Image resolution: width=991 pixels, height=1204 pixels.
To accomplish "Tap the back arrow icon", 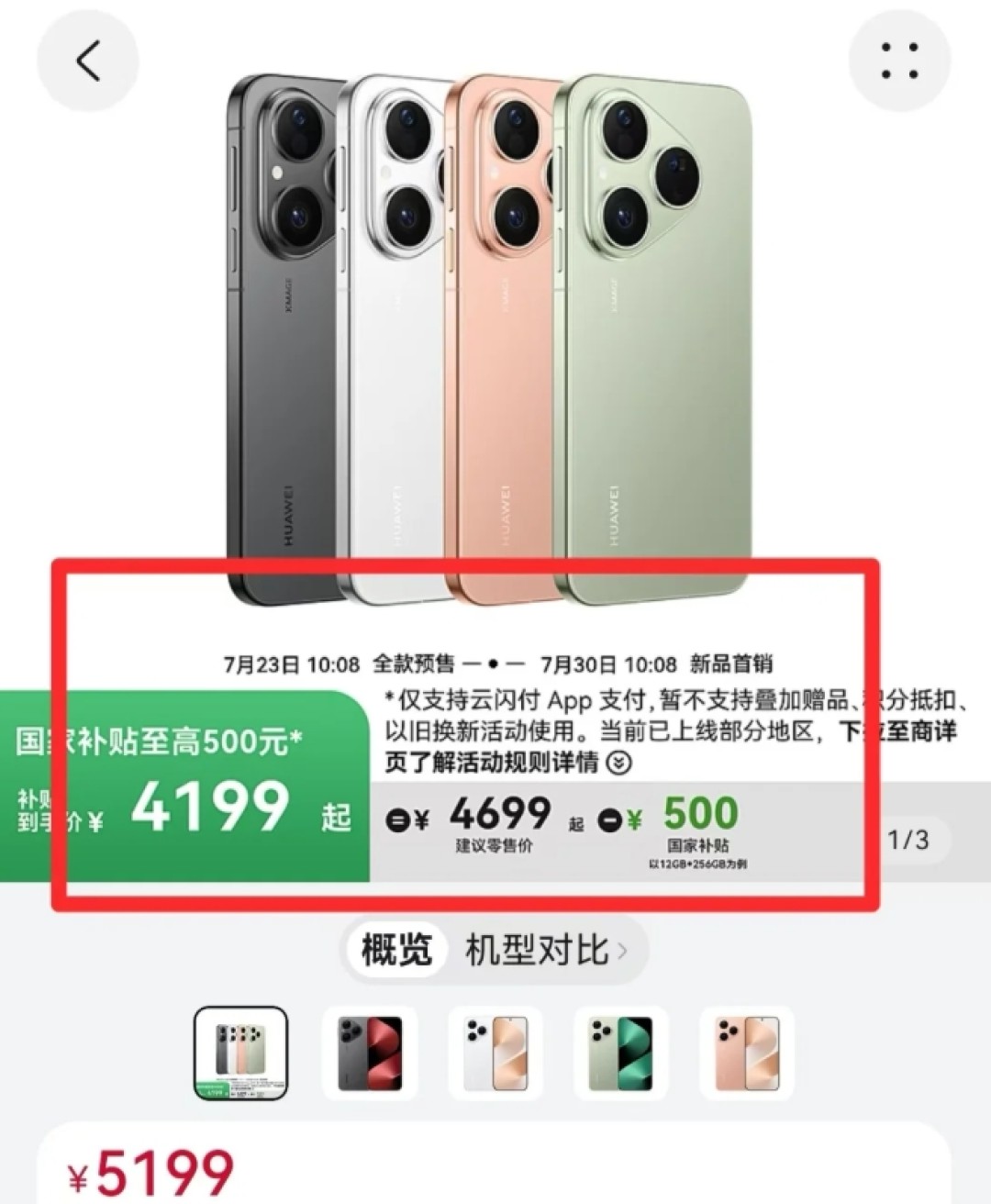I will click(x=87, y=61).
